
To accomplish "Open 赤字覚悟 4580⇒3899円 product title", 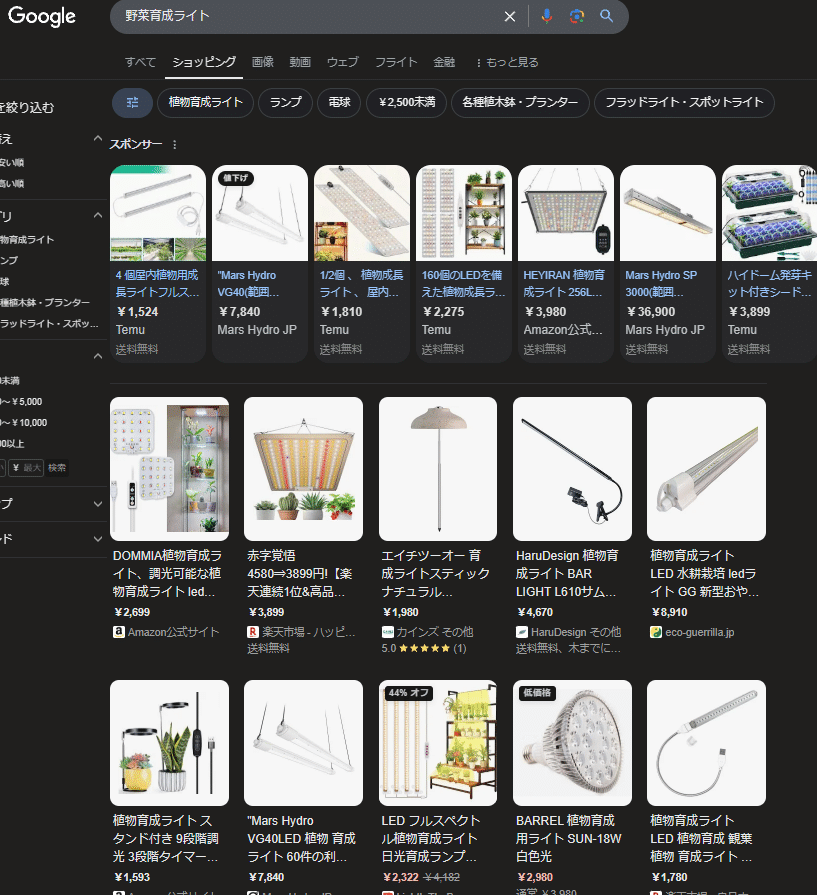I will point(300,574).
